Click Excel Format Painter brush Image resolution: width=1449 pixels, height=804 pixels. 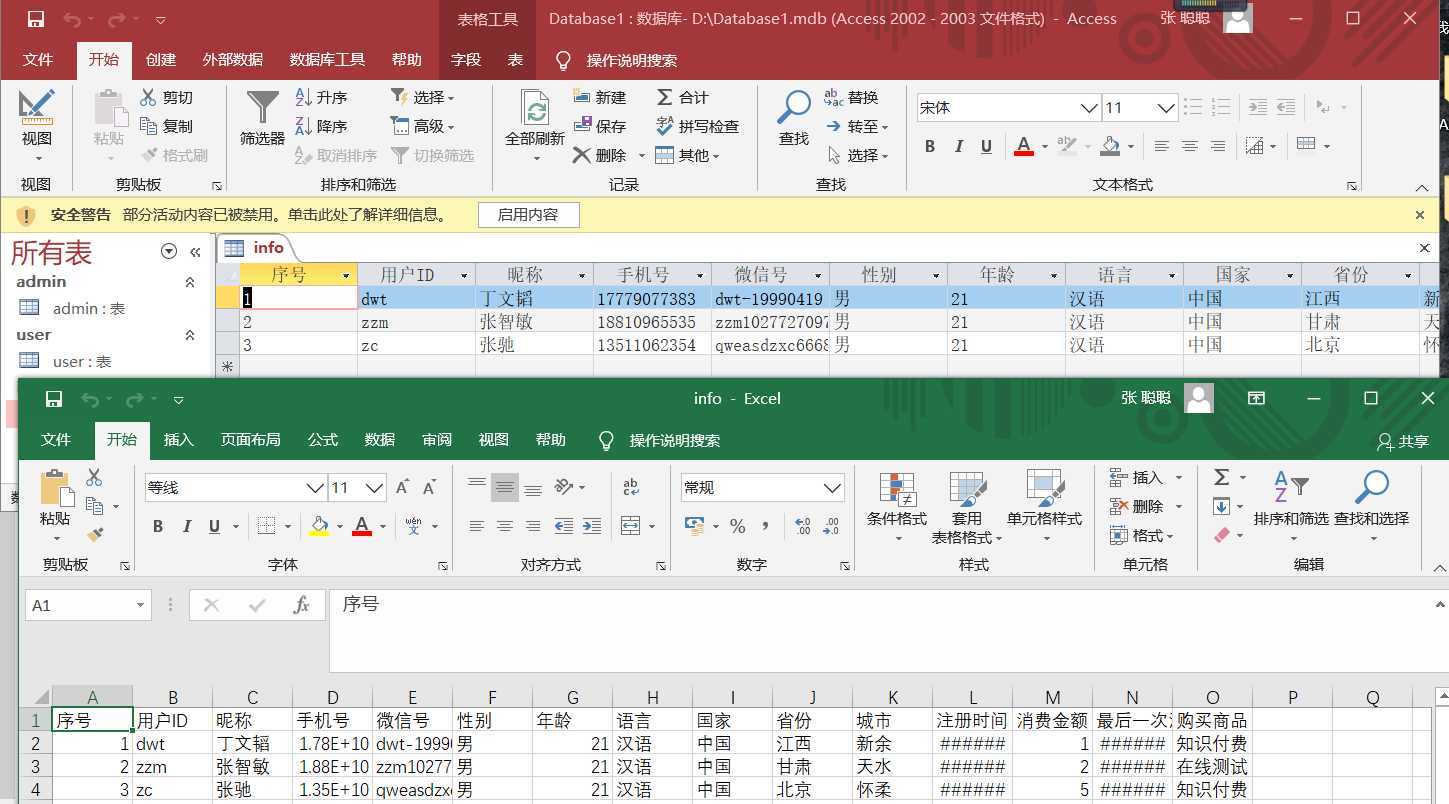coord(95,535)
